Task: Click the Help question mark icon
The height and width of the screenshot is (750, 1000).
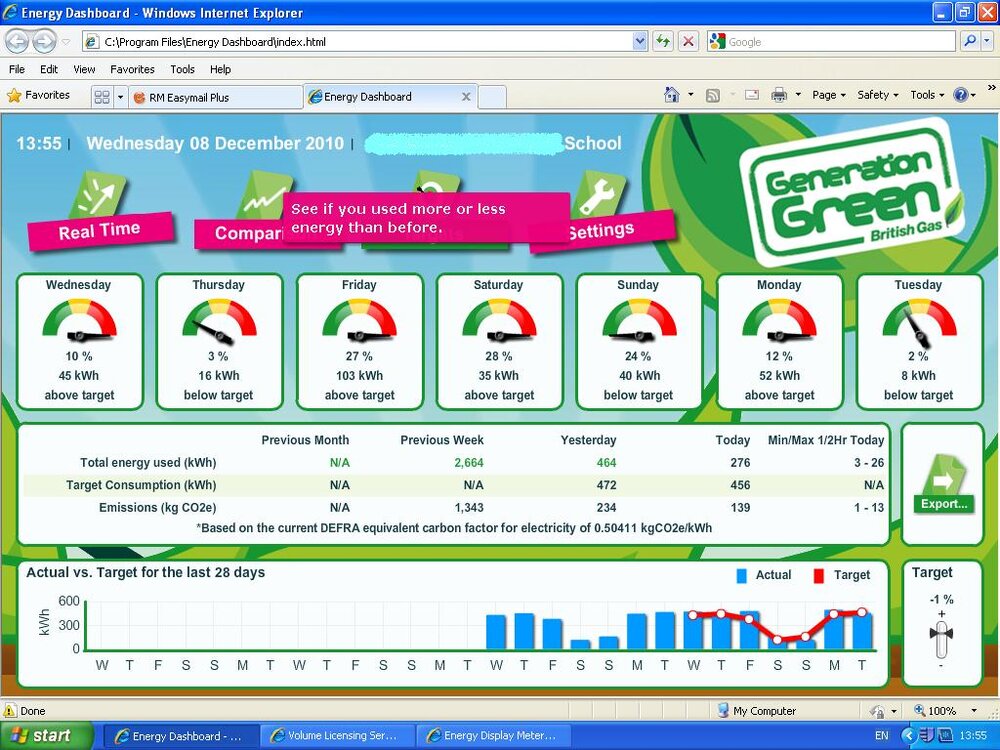Action: [960, 95]
